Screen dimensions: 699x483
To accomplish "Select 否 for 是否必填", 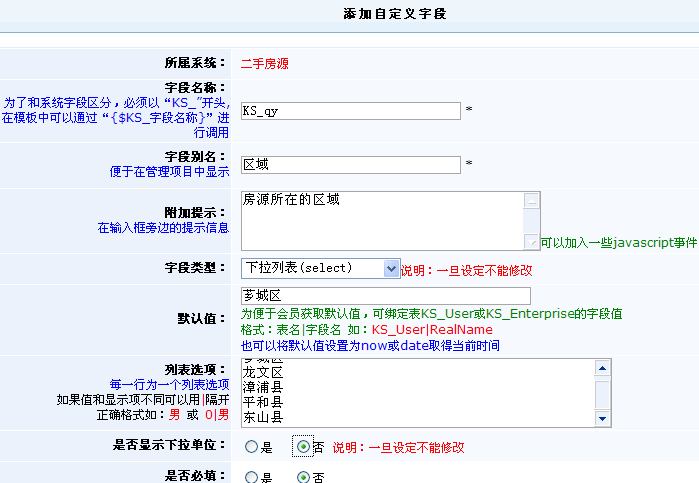I will [303, 478].
